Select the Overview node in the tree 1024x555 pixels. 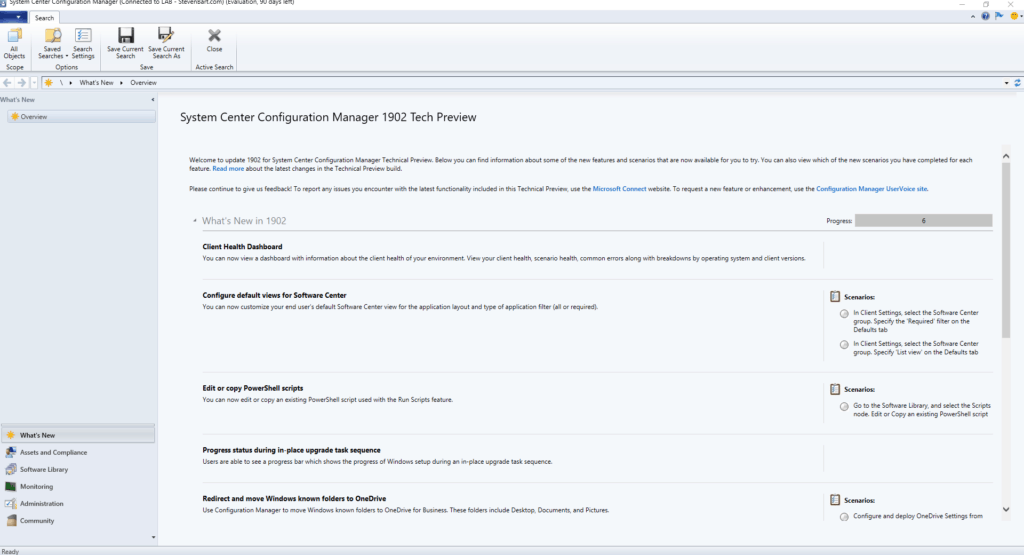pos(82,117)
